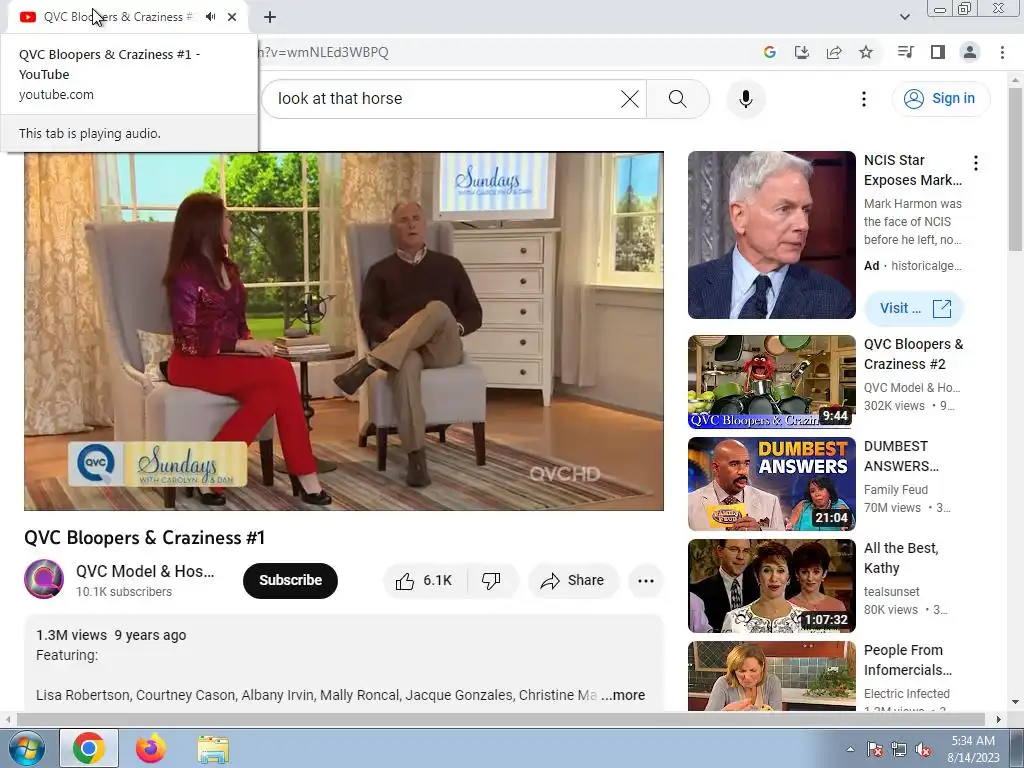Click the video title heading
The height and width of the screenshot is (768, 1024).
[144, 537]
